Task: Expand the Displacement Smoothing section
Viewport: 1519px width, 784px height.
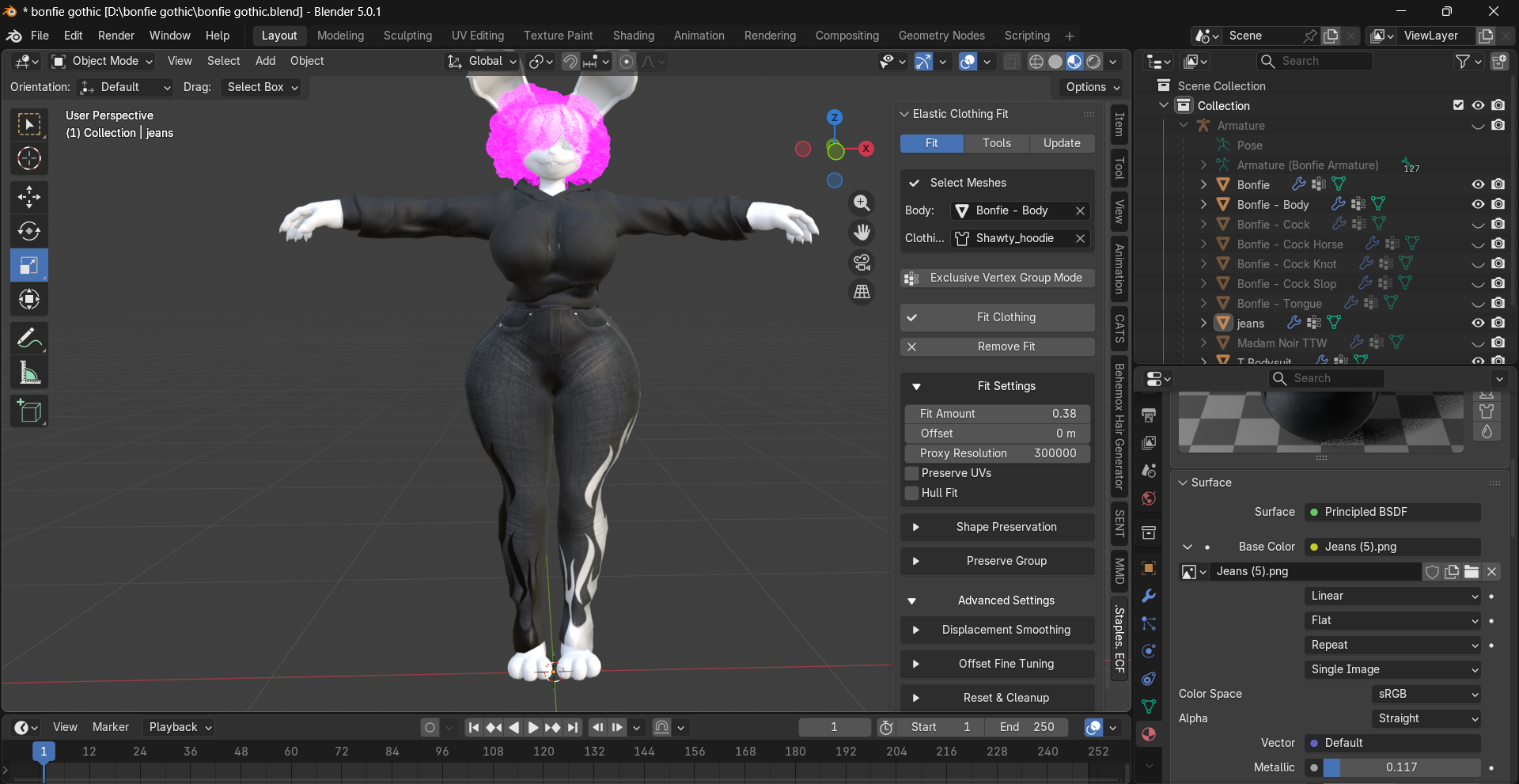Action: 997,630
